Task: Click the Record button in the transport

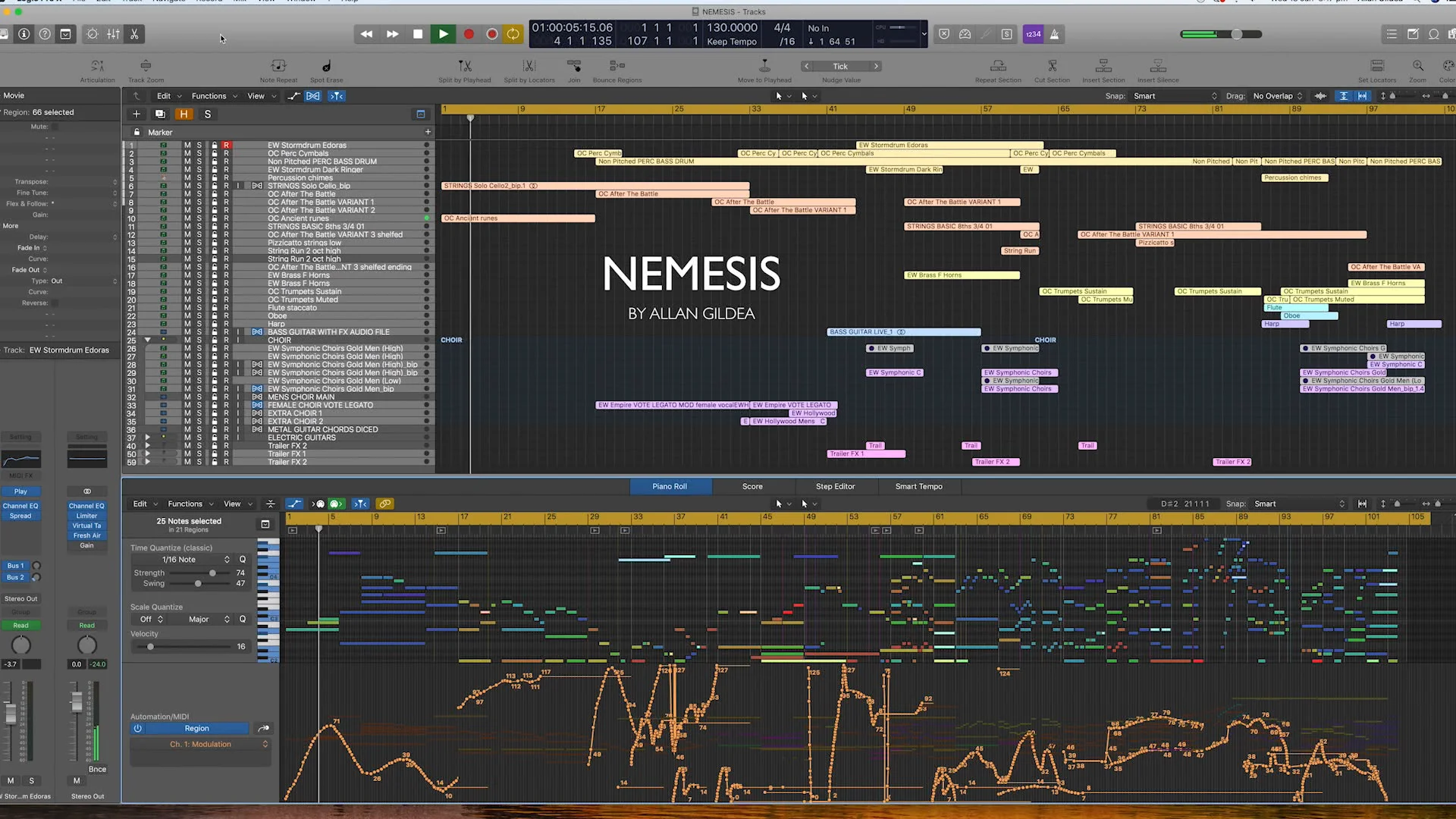Action: point(469,34)
